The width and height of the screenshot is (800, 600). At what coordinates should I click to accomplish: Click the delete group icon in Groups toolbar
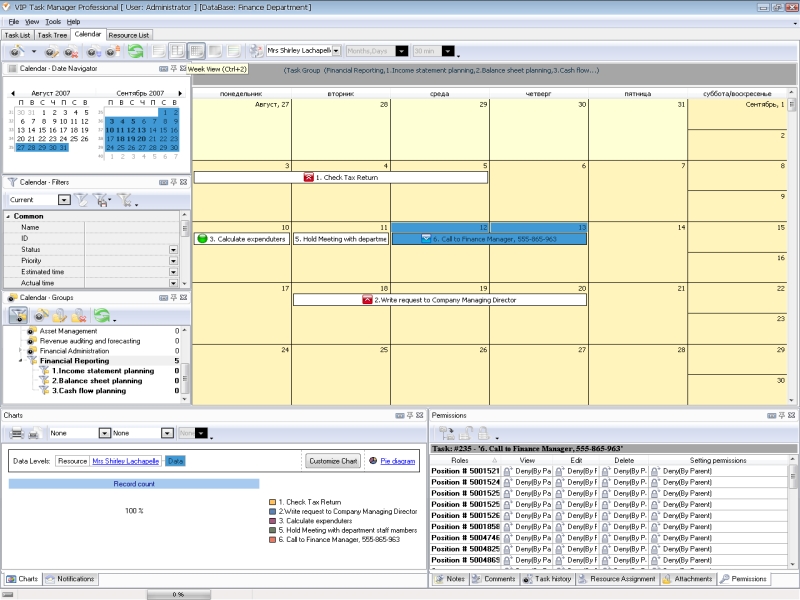click(79, 315)
